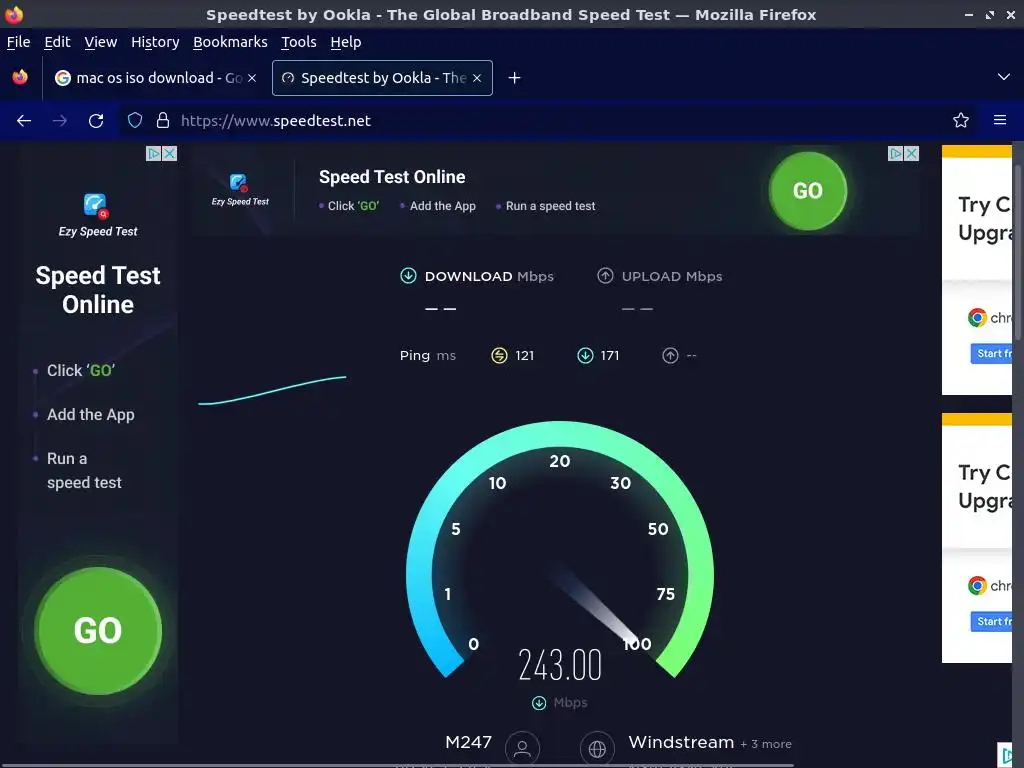Screen dimensions: 1024x768
Task: Bookmark this page with the star icon
Action: 961,120
